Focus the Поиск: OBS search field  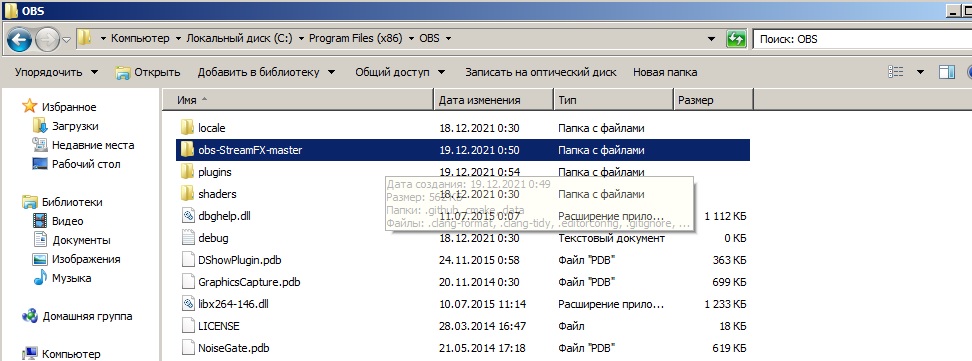(x=862, y=39)
